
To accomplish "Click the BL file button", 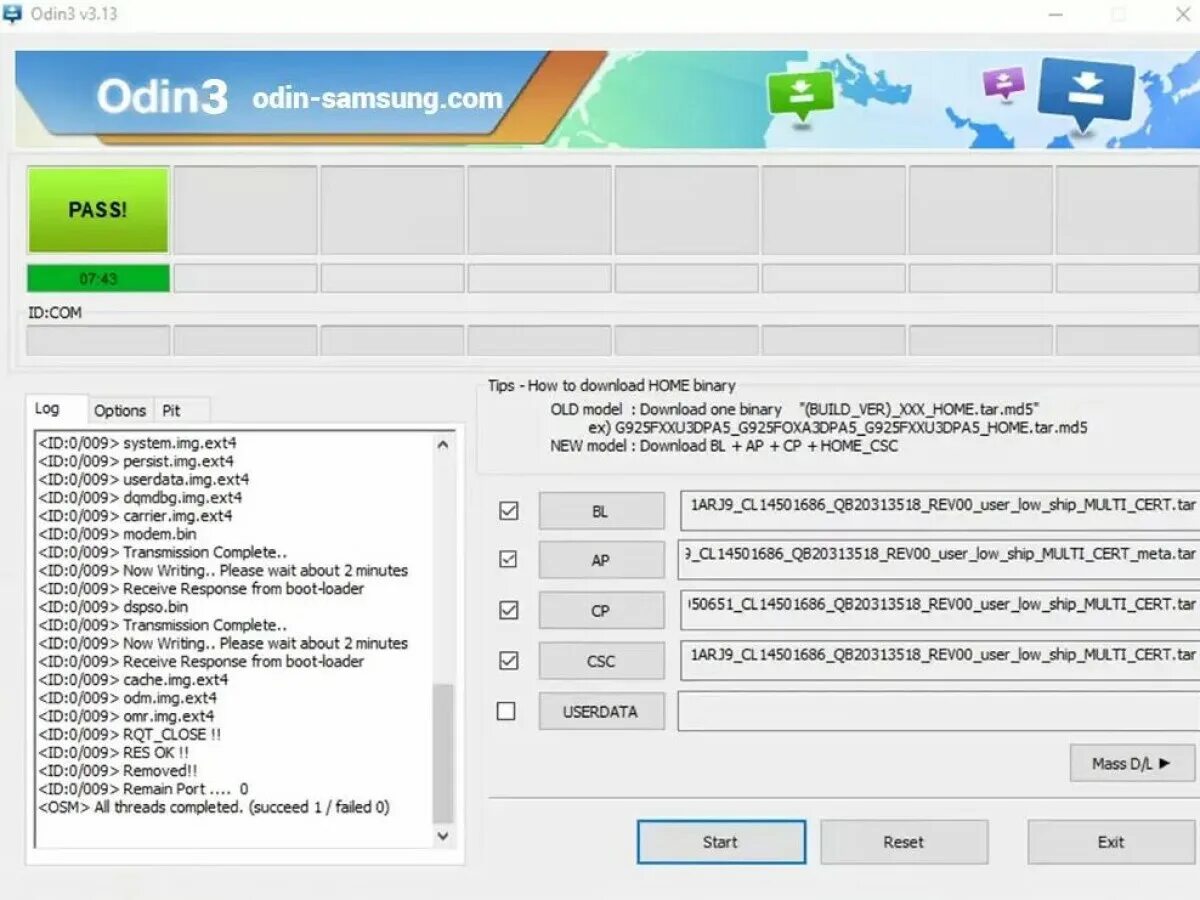I will coord(601,511).
